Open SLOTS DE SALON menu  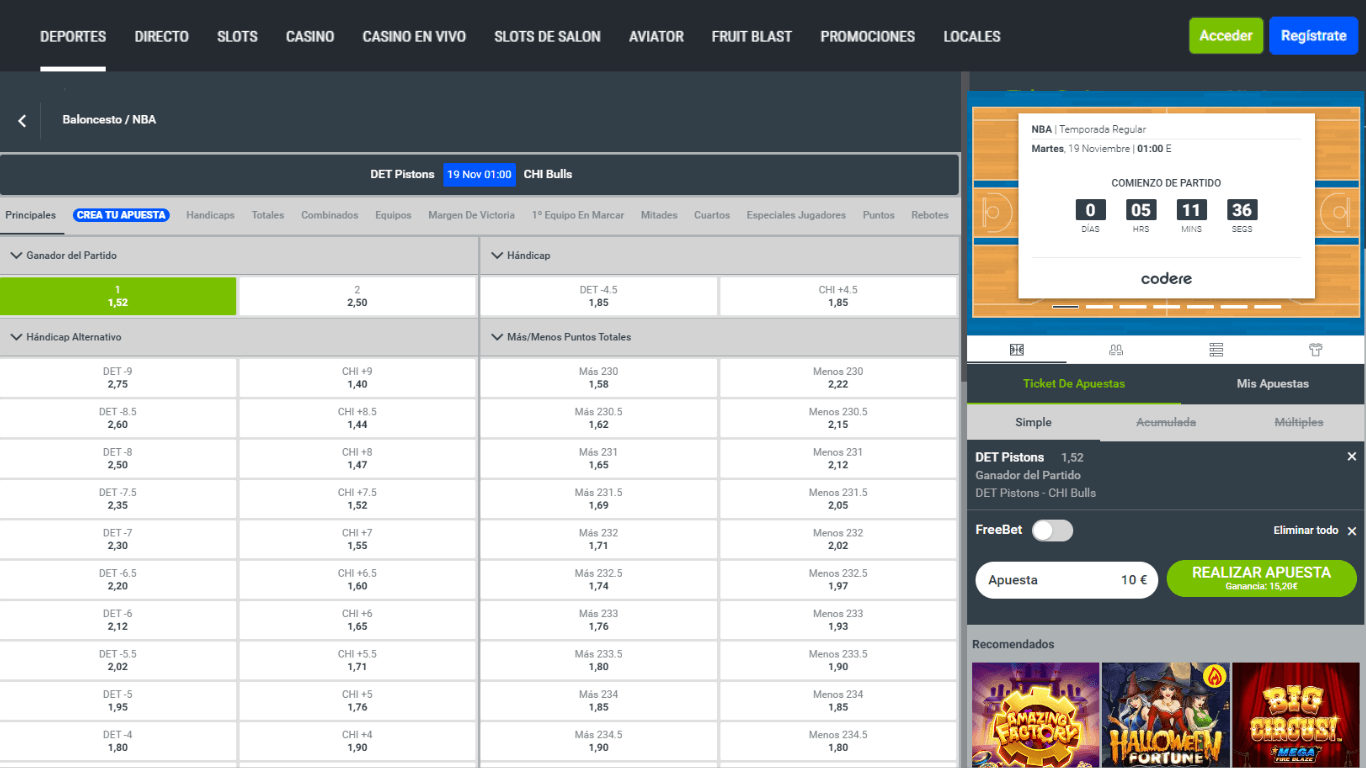coord(547,36)
